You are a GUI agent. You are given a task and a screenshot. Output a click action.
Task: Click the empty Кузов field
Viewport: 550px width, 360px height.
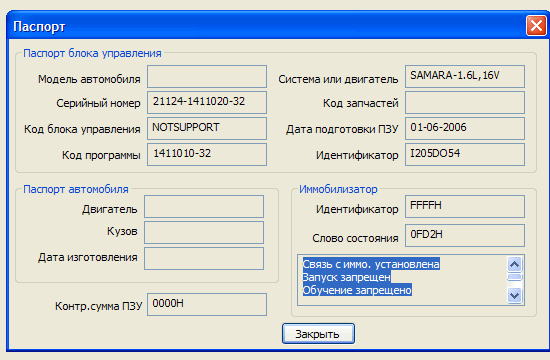click(x=204, y=233)
